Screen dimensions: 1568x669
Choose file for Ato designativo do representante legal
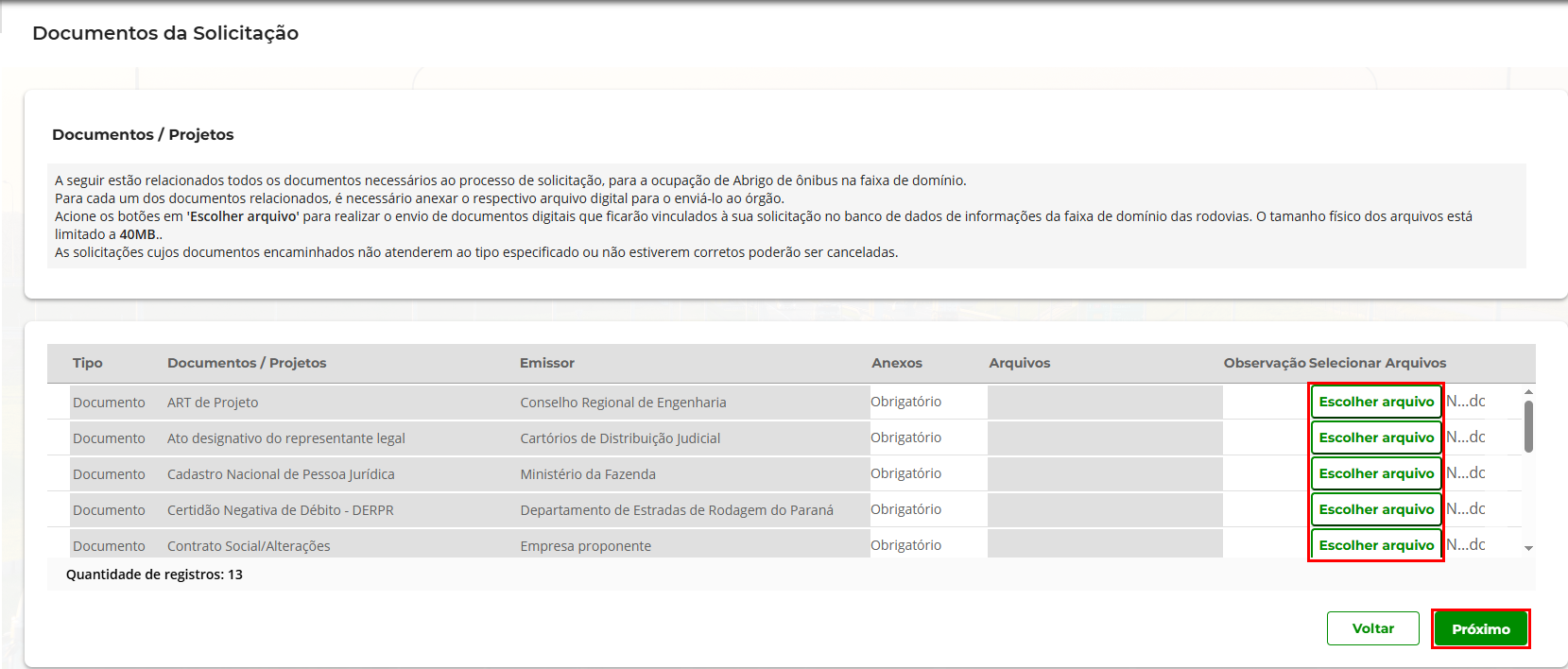coord(1375,437)
